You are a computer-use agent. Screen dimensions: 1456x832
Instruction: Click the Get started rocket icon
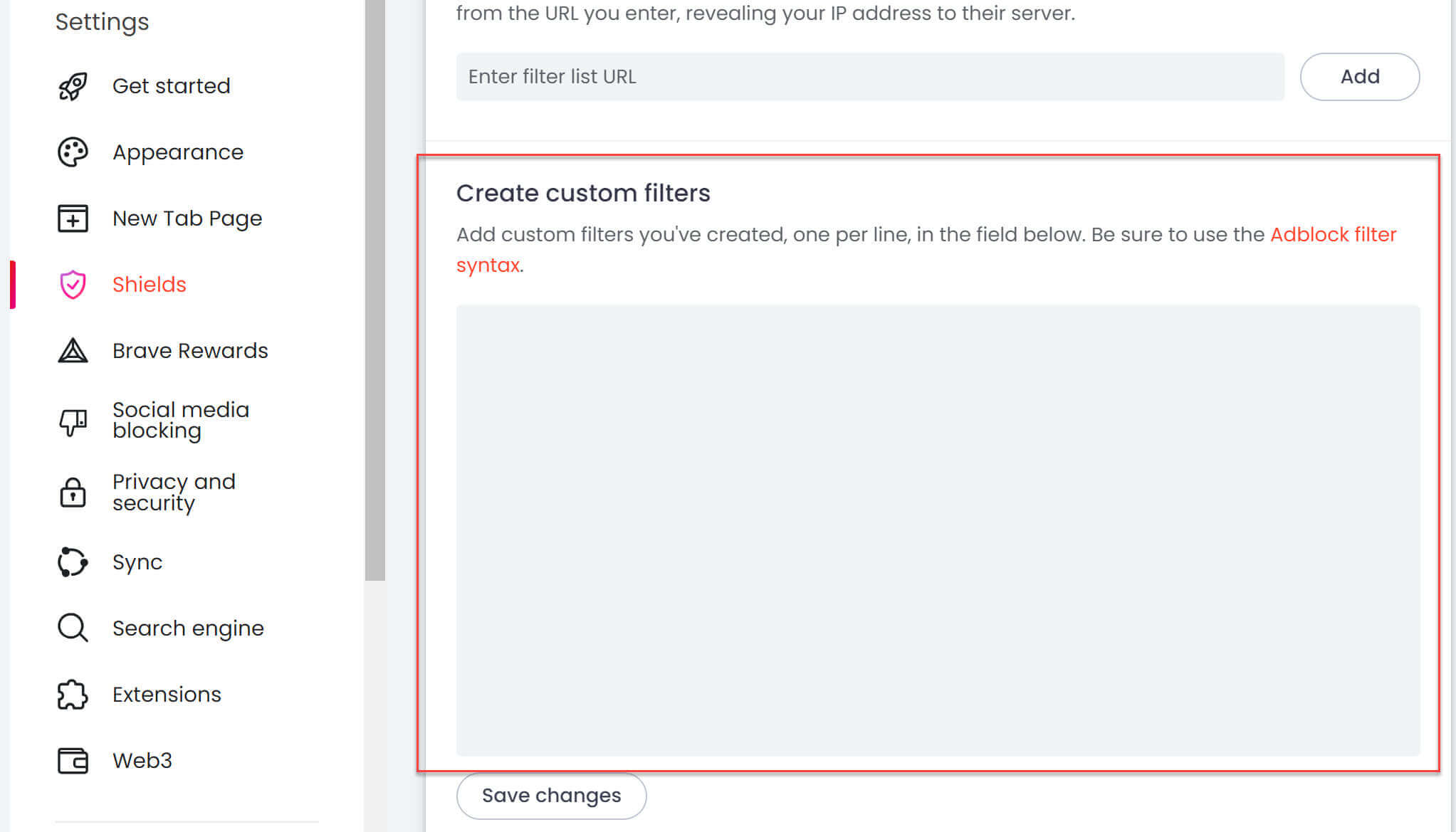[73, 86]
